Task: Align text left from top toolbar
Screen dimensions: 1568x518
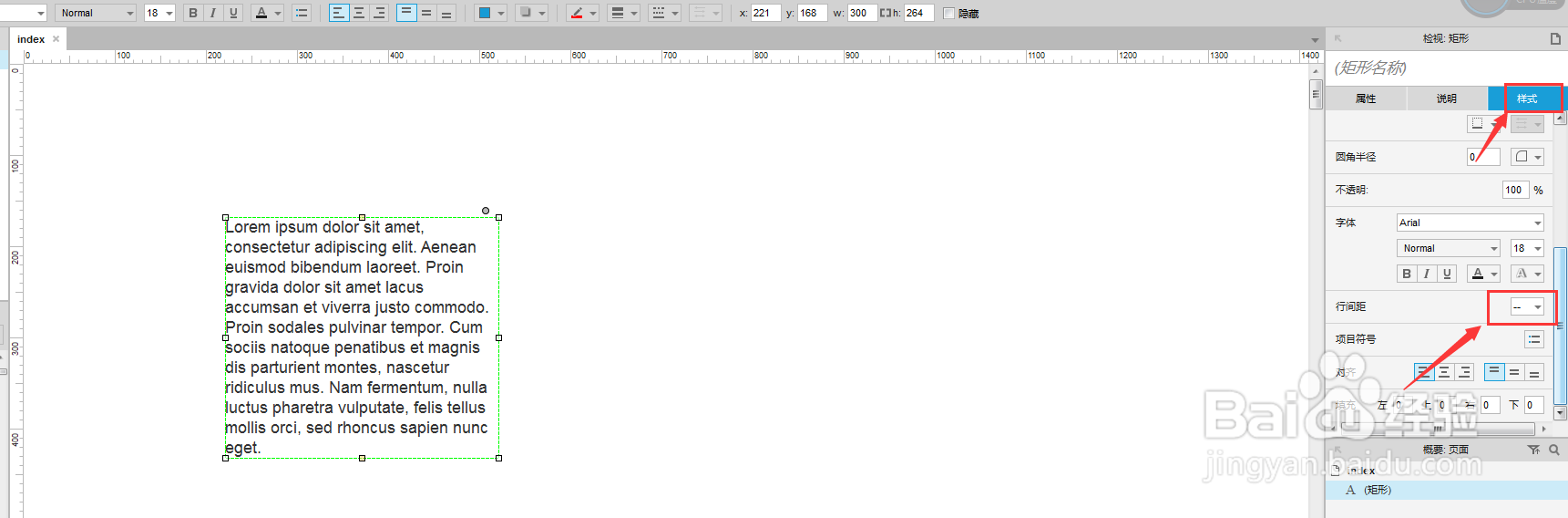Action: 339,13
